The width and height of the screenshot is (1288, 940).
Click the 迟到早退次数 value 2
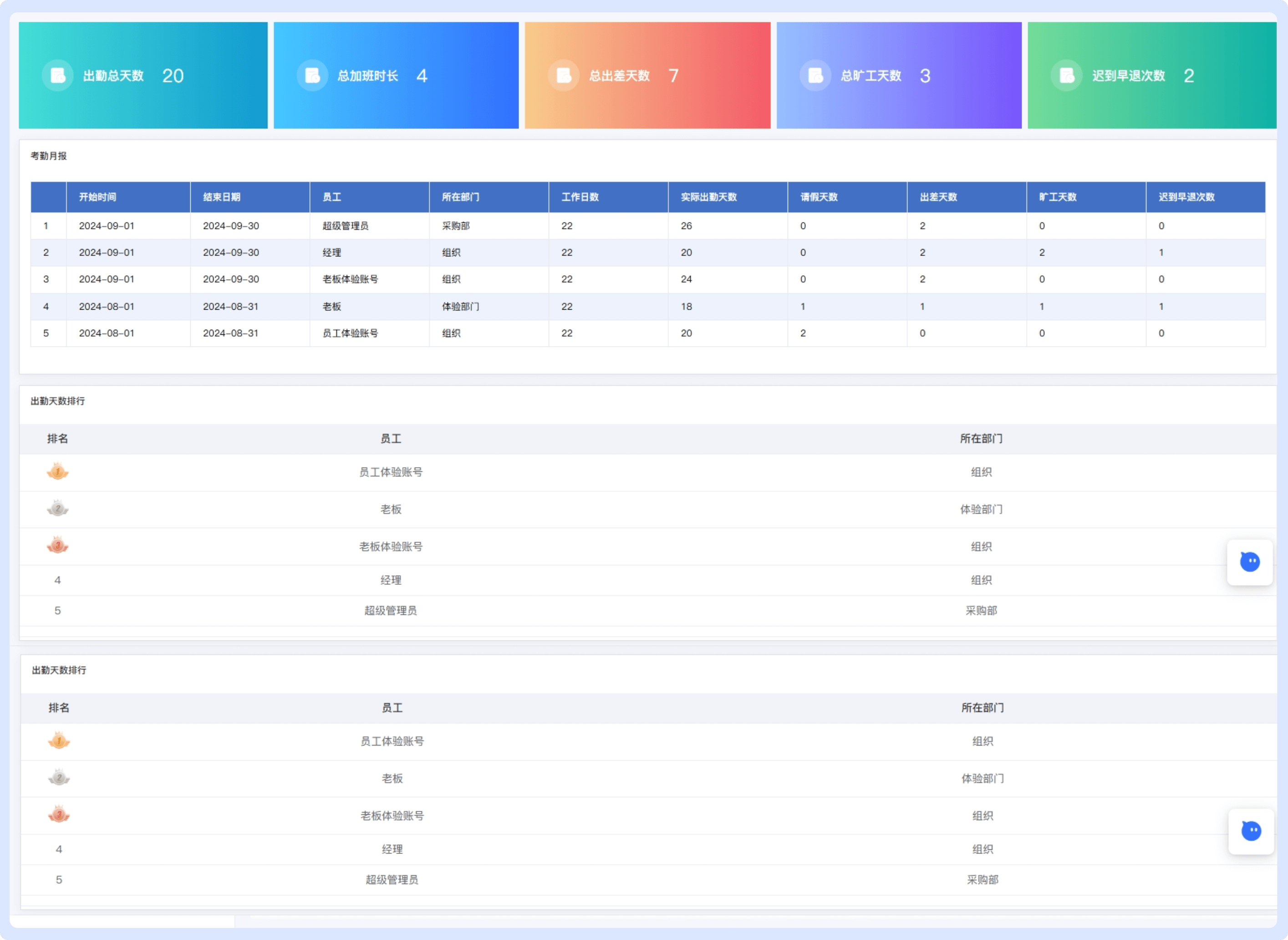1188,76
